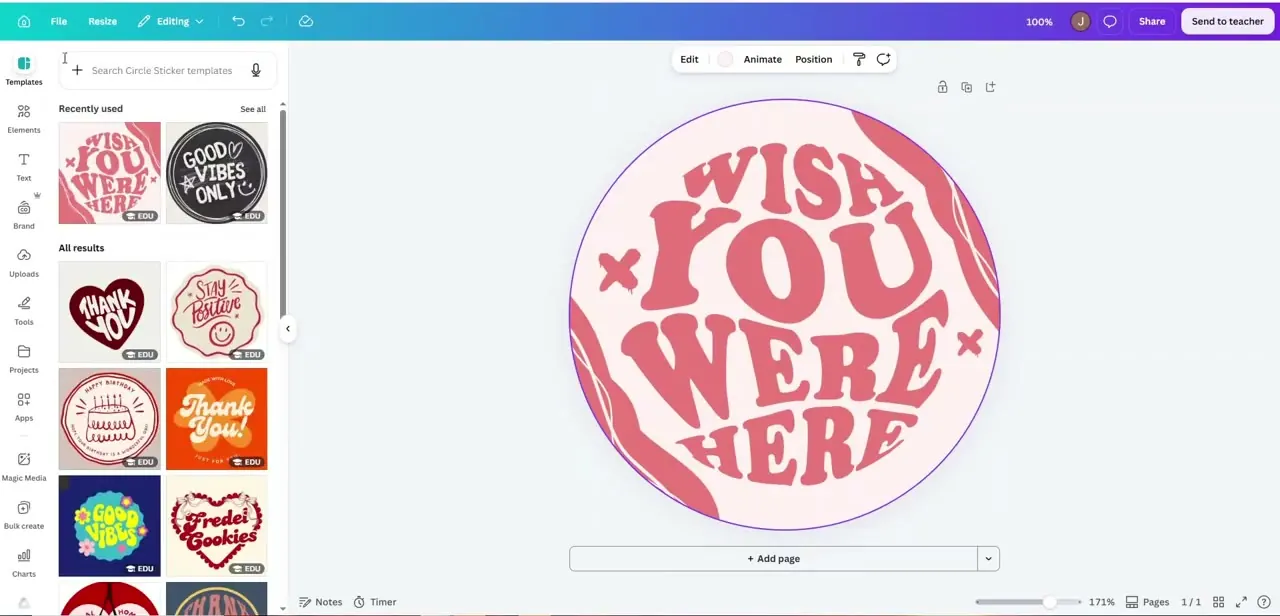This screenshot has height=616, width=1280.
Task: Choose the Good Vibes blue template
Action: pyautogui.click(x=109, y=525)
